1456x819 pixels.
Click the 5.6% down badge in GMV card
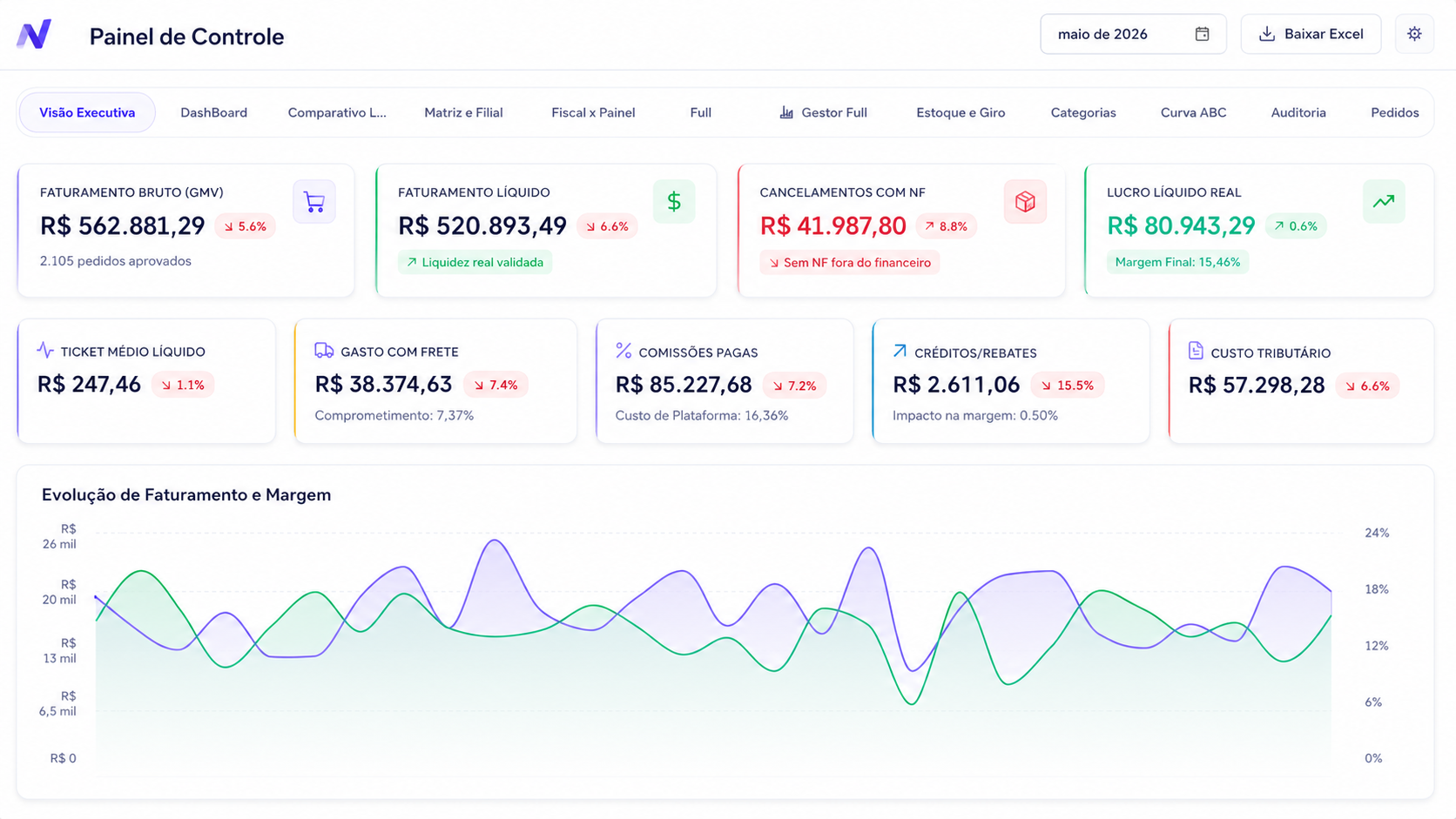click(246, 226)
